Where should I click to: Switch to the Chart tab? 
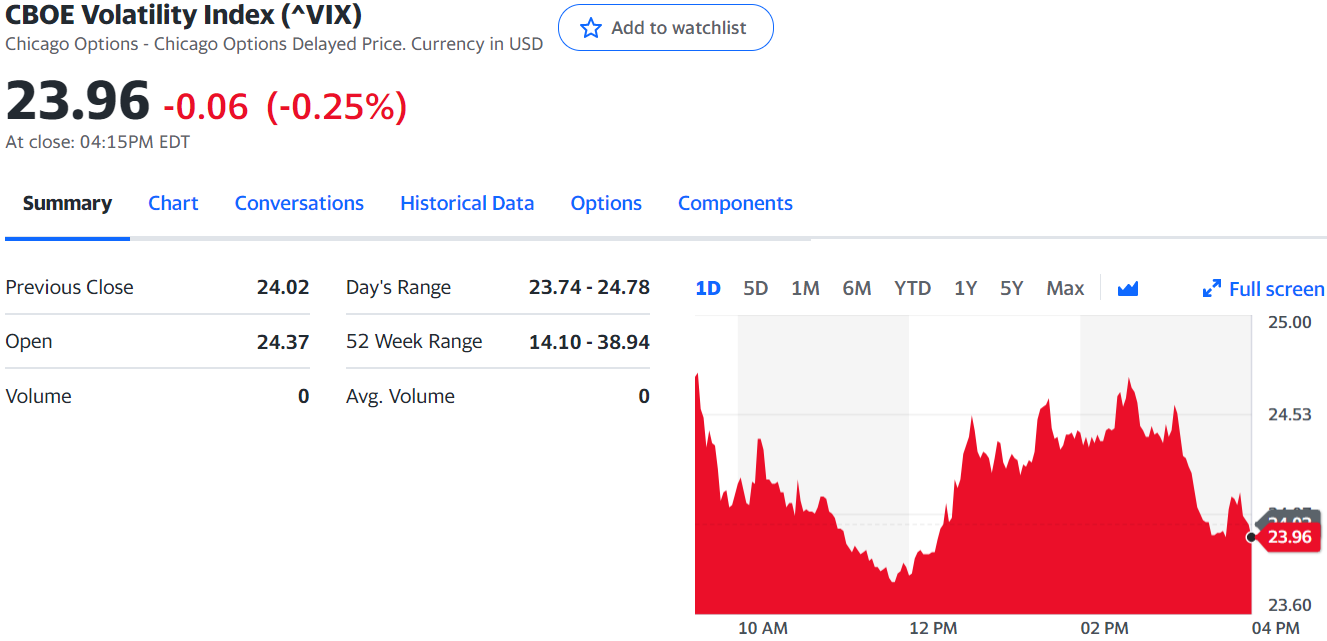(x=173, y=203)
